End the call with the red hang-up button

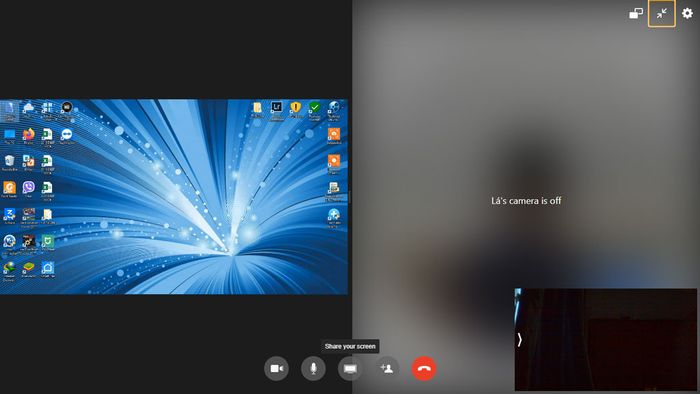[x=424, y=369]
